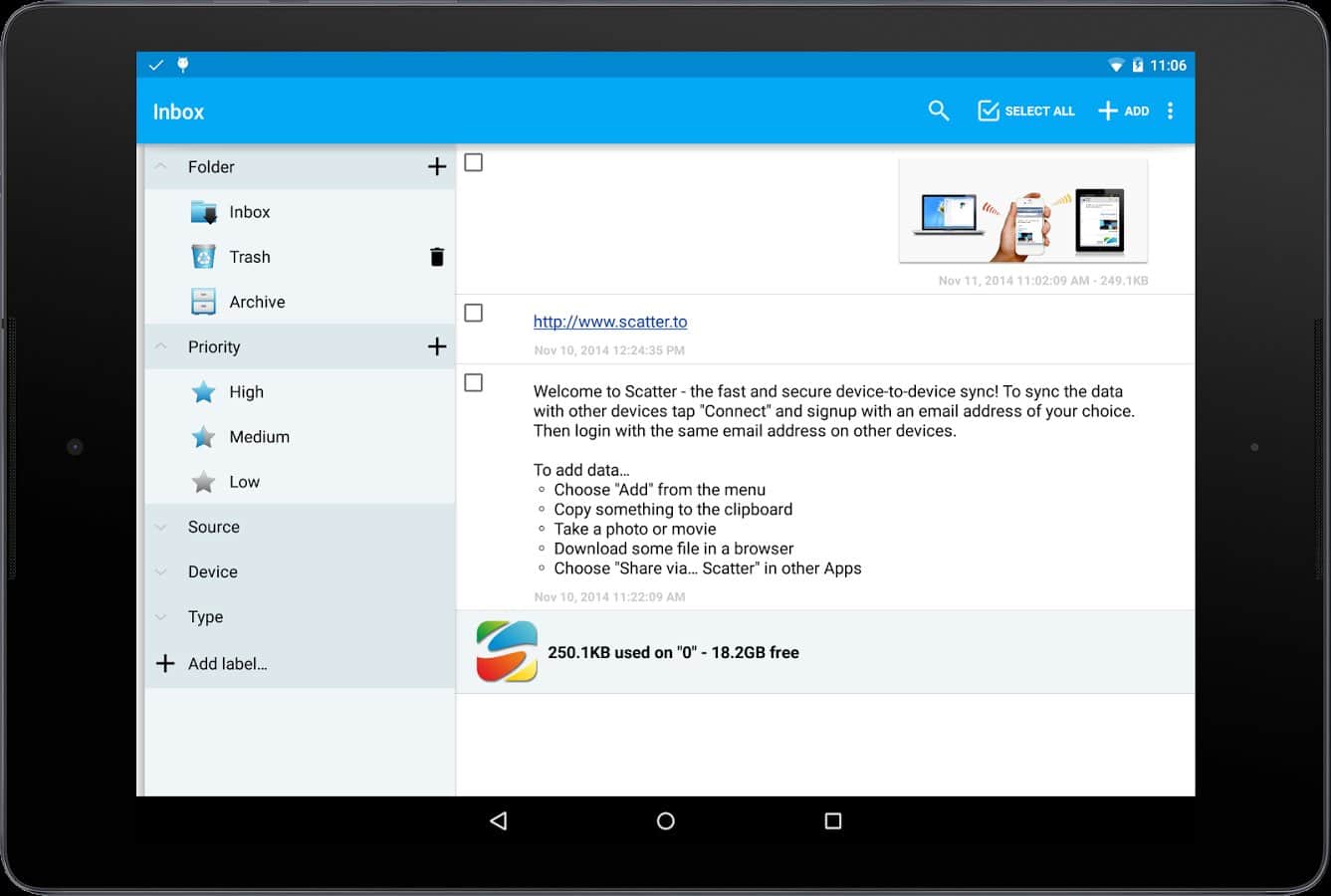The width and height of the screenshot is (1331, 896).
Task: Click Add label… in sidebar
Action: pyautogui.click(x=227, y=663)
